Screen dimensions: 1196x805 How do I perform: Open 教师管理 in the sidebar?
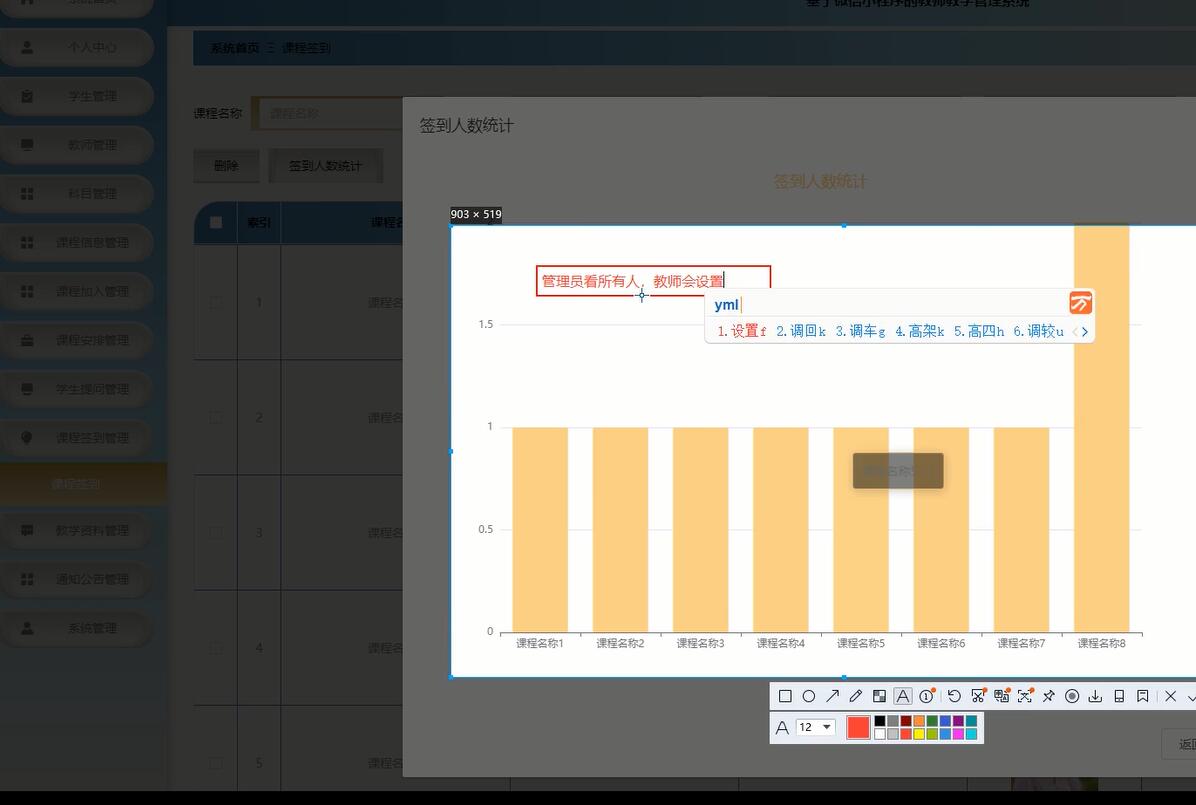(x=76, y=145)
